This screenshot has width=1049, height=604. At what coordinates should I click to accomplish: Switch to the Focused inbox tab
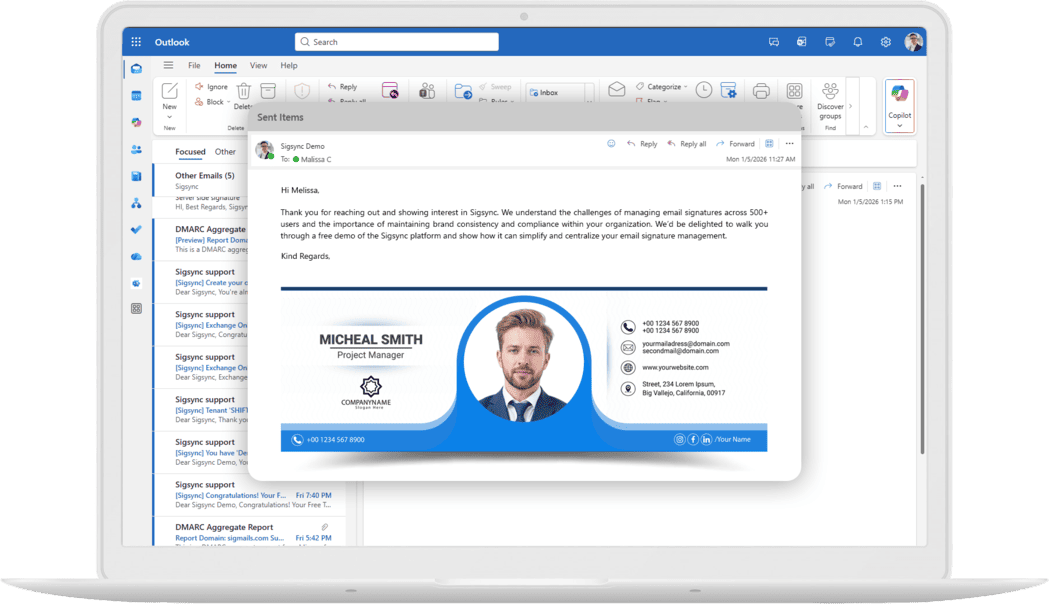[190, 152]
